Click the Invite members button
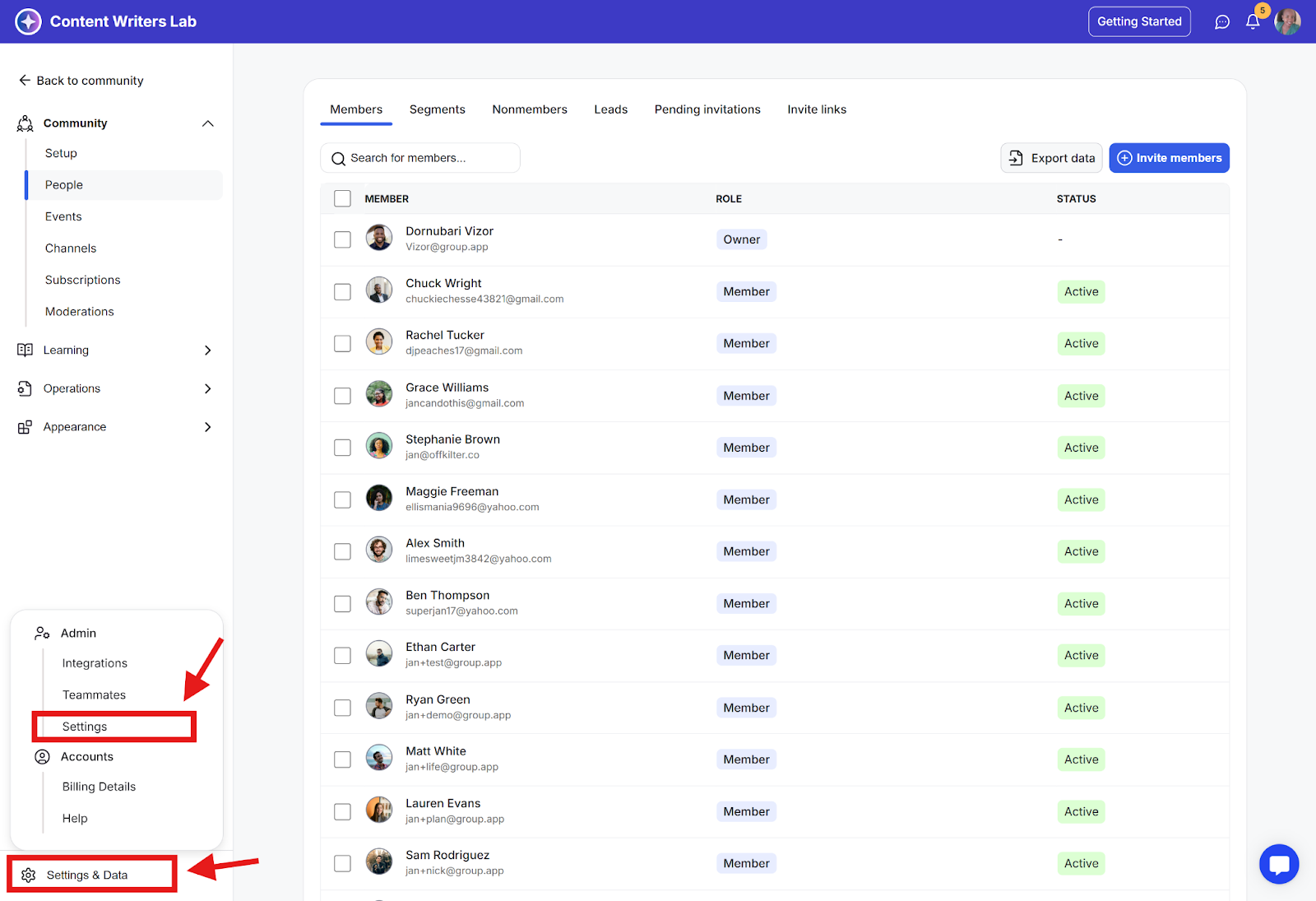1316x901 pixels. click(1169, 158)
